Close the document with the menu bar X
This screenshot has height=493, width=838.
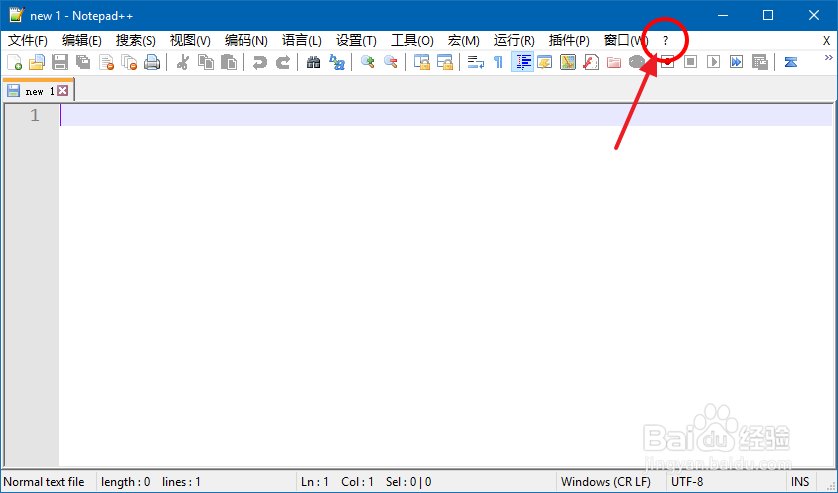[x=826, y=41]
